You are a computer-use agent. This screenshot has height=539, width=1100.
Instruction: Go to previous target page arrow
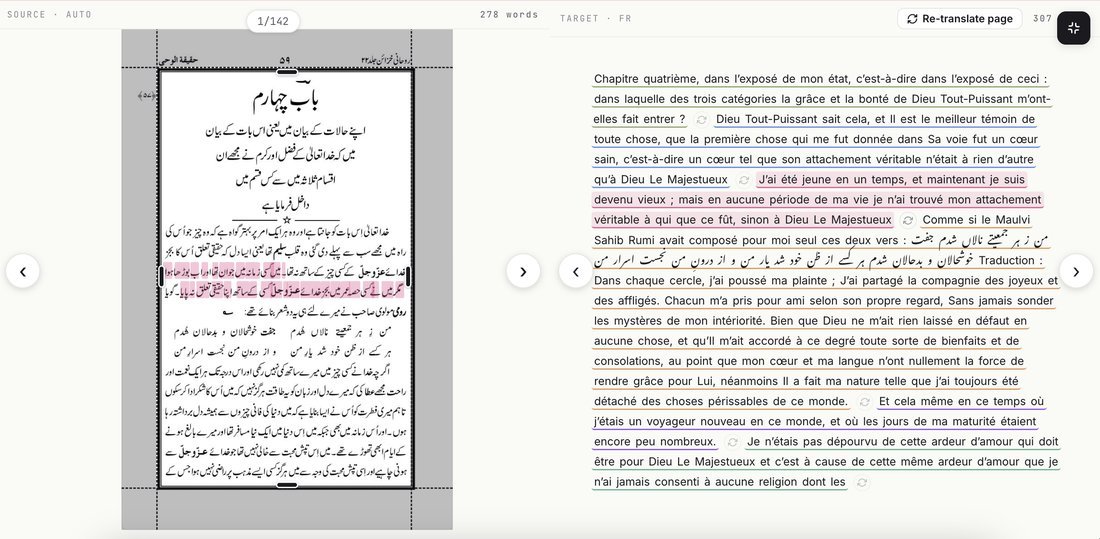pyautogui.click(x=576, y=271)
